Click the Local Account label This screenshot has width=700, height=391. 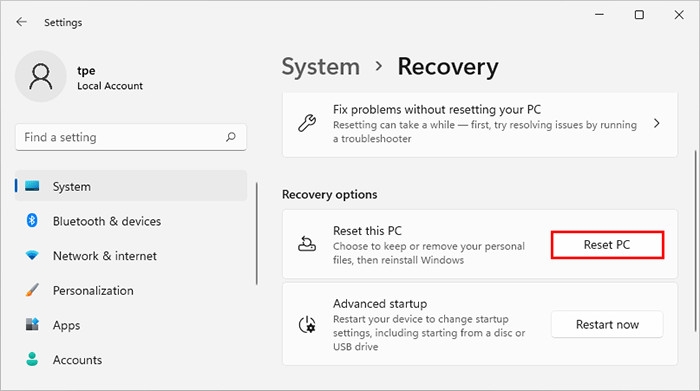pos(110,86)
